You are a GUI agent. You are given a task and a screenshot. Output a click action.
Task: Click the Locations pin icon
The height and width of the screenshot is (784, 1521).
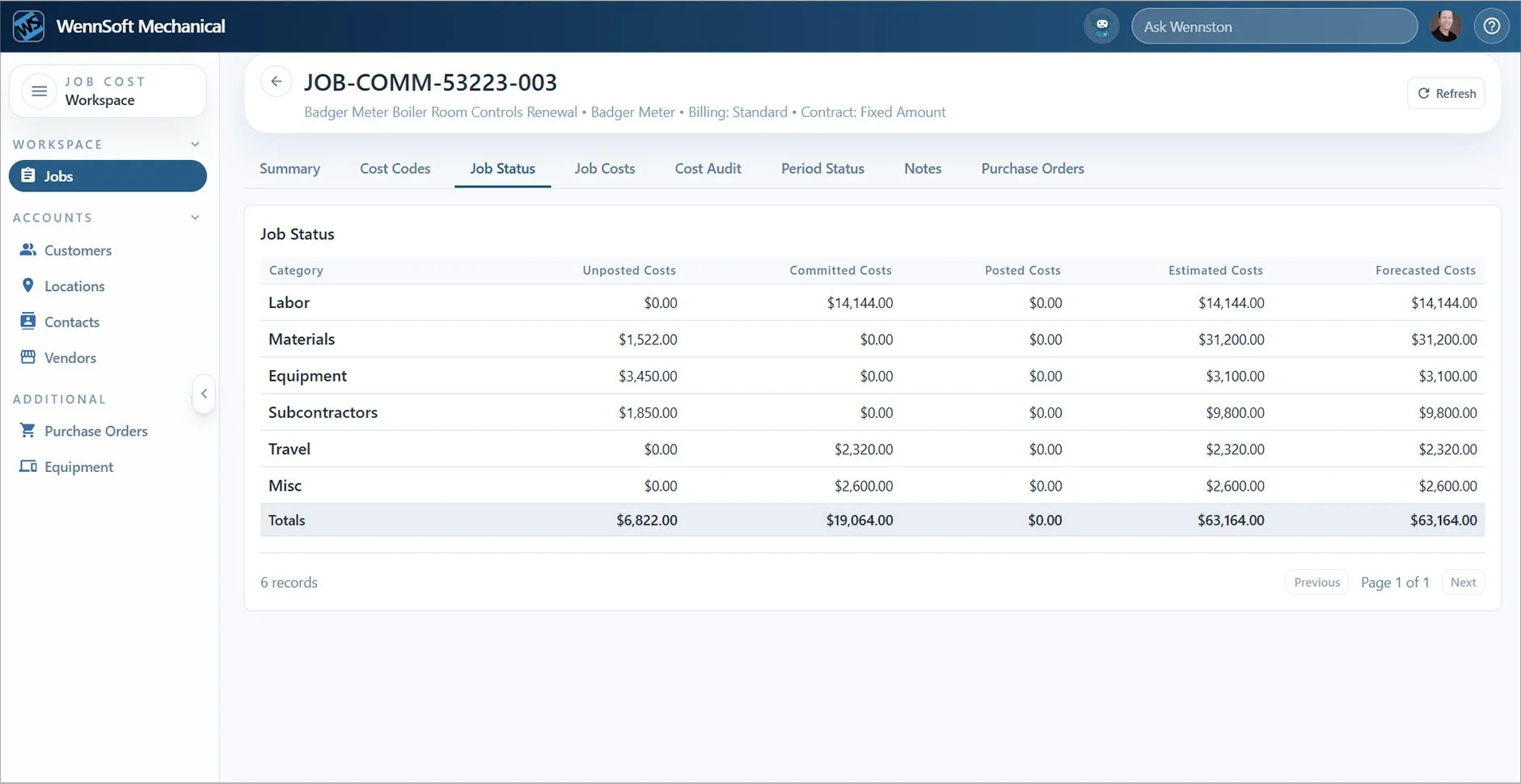pos(28,285)
